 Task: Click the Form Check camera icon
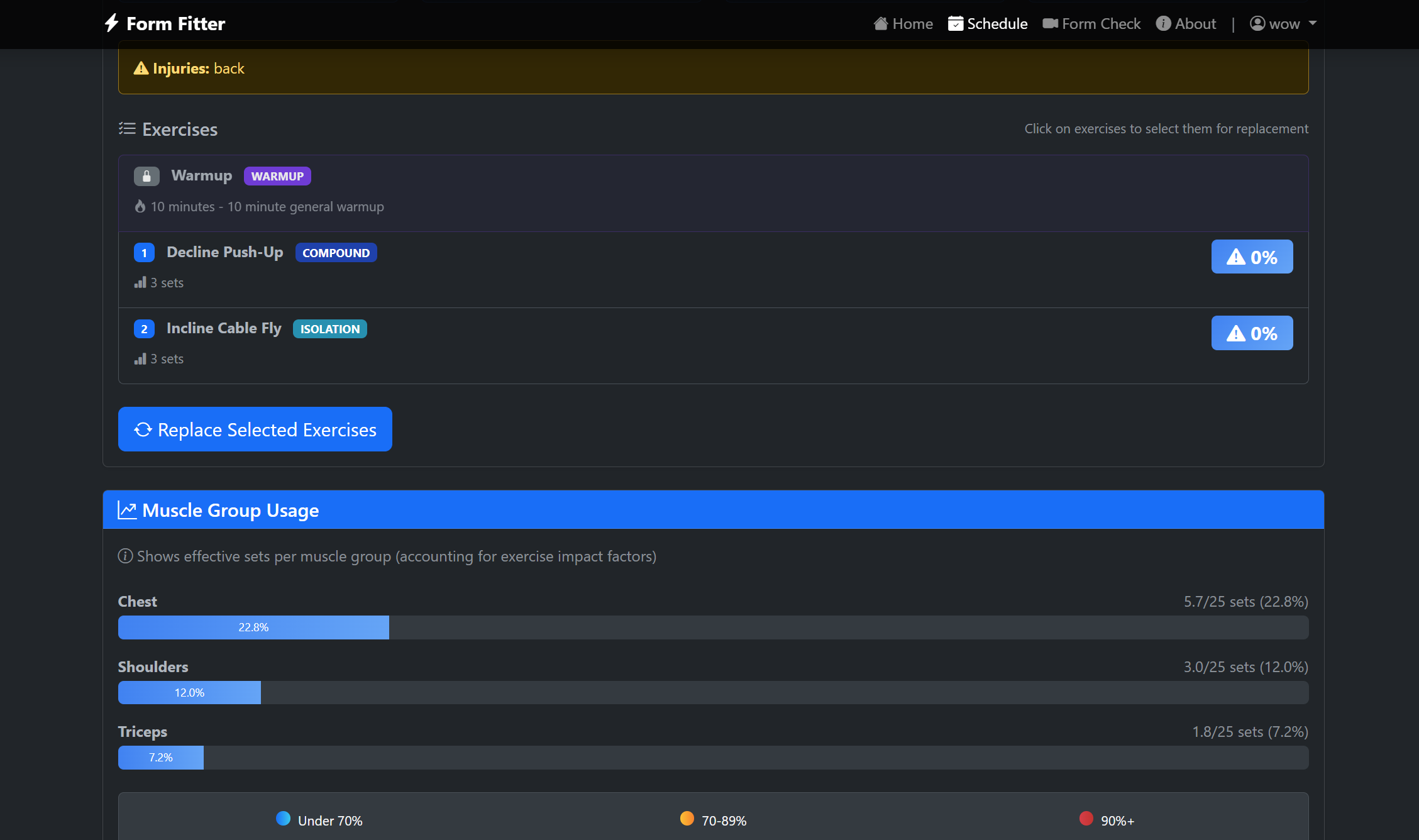pyautogui.click(x=1050, y=23)
